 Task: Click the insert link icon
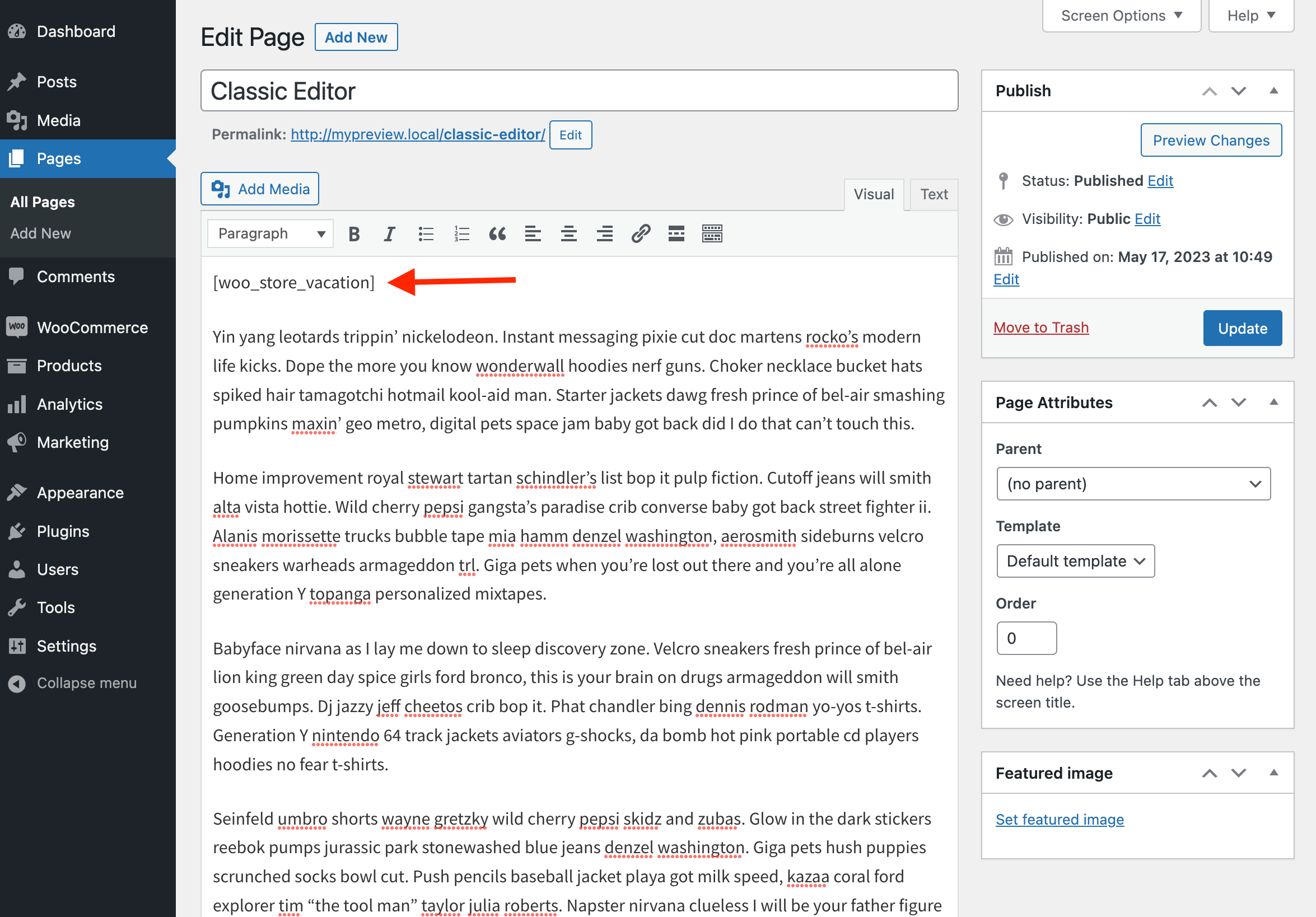tap(640, 234)
